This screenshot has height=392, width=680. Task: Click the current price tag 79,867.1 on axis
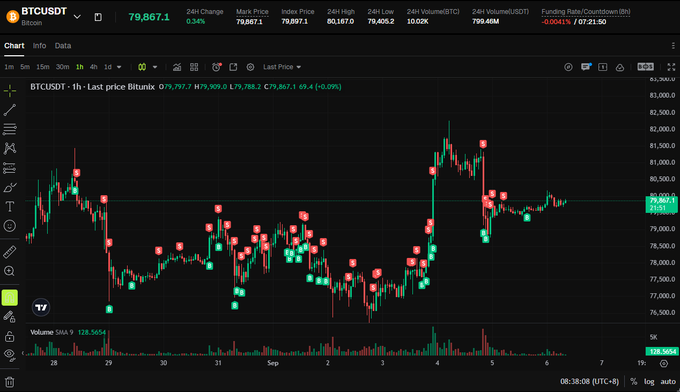(x=662, y=204)
